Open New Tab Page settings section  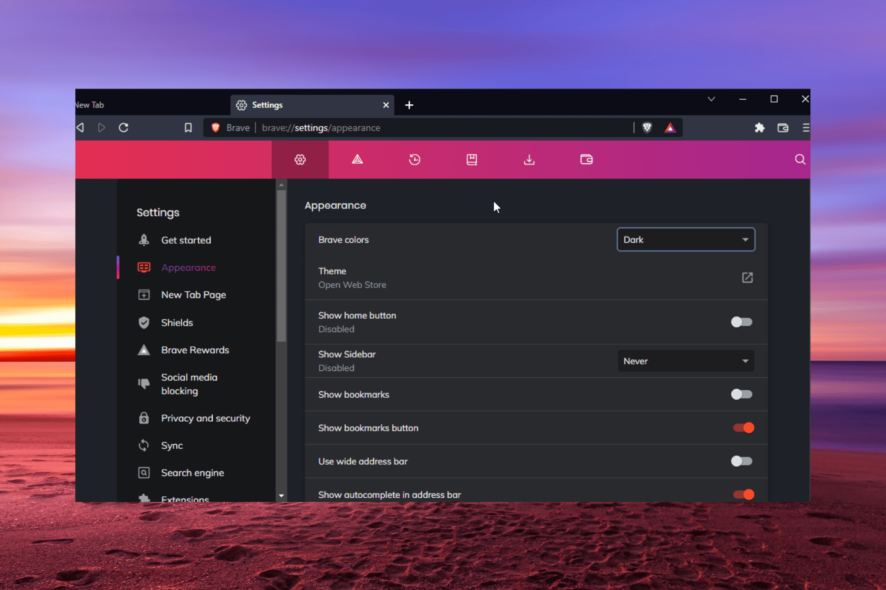(193, 295)
